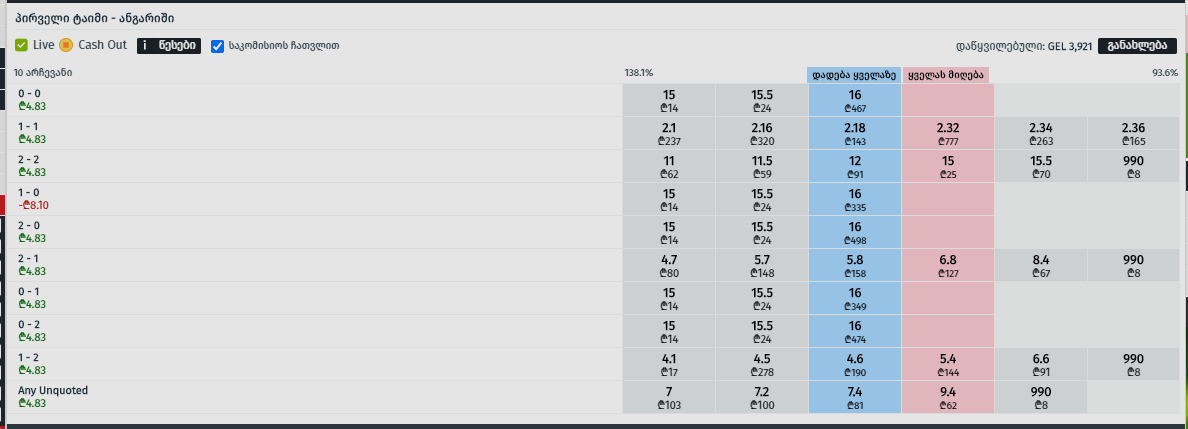Click the blue 'დადება ყველაზე' back-all header

854,74
